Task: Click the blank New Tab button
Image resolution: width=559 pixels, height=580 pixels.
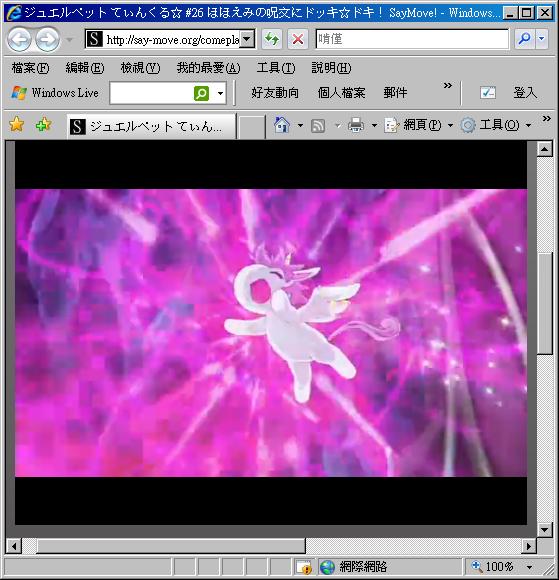Action: coord(252,127)
